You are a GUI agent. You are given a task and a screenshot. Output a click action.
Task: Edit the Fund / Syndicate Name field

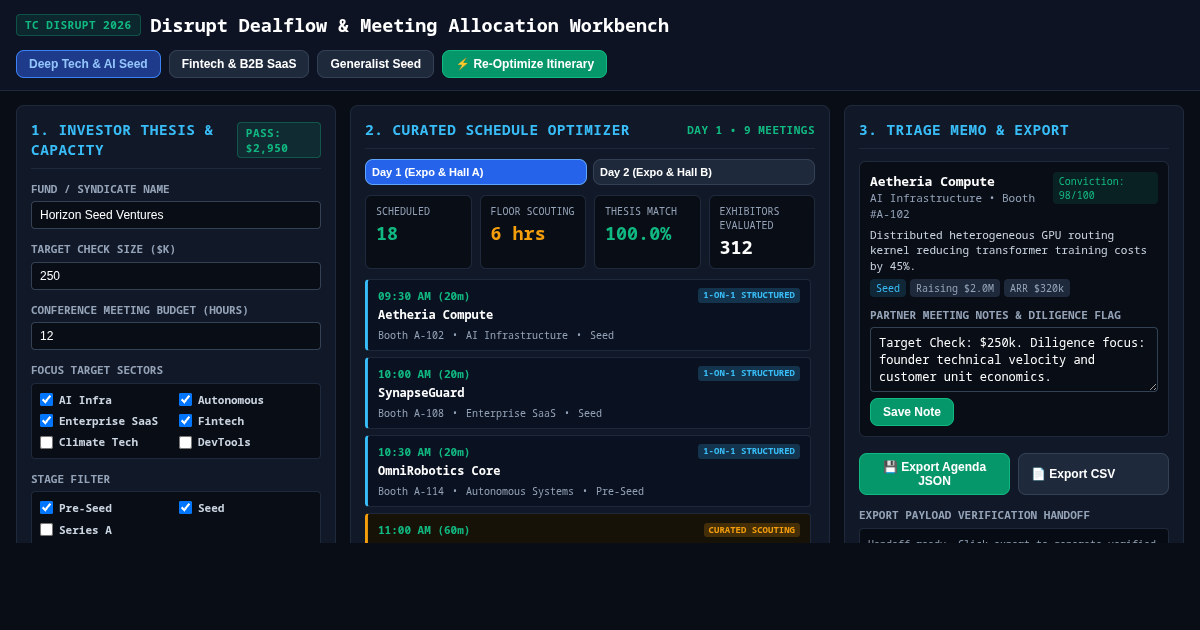176,215
